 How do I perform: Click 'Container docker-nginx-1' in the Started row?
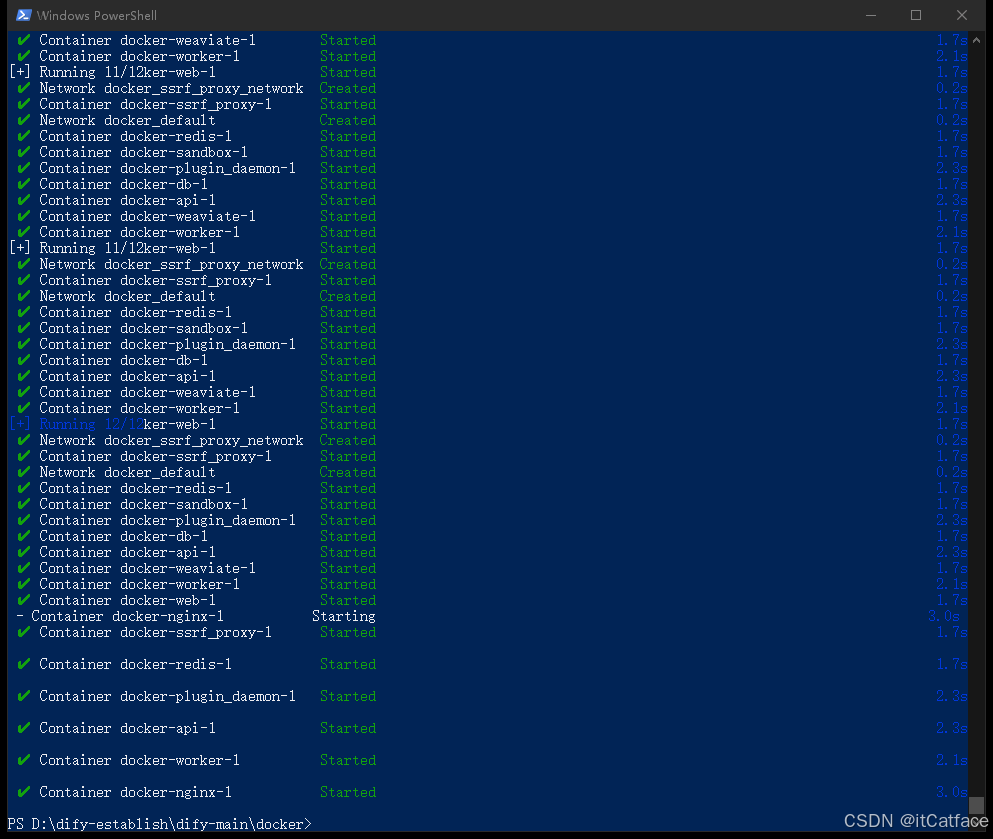coord(135,792)
